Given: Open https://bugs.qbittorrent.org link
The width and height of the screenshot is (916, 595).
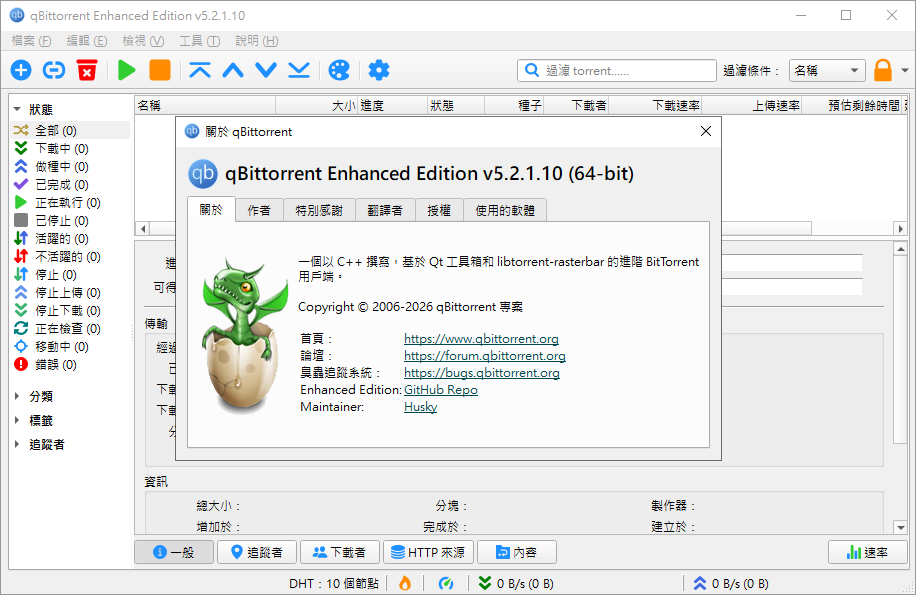Looking at the screenshot, I should pos(482,373).
